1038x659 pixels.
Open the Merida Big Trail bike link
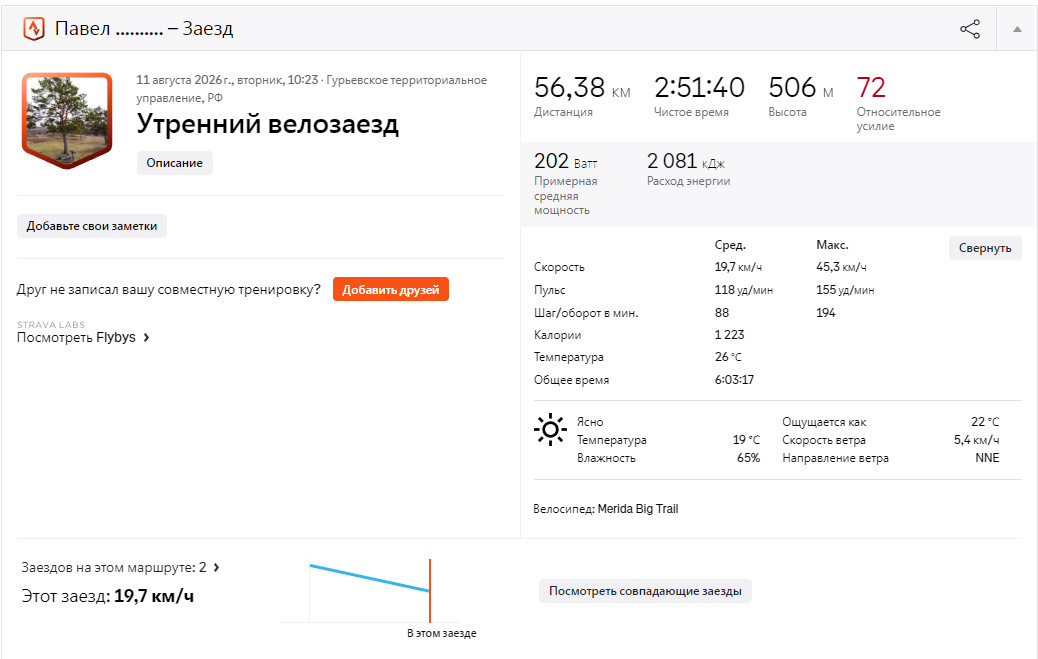[637, 509]
